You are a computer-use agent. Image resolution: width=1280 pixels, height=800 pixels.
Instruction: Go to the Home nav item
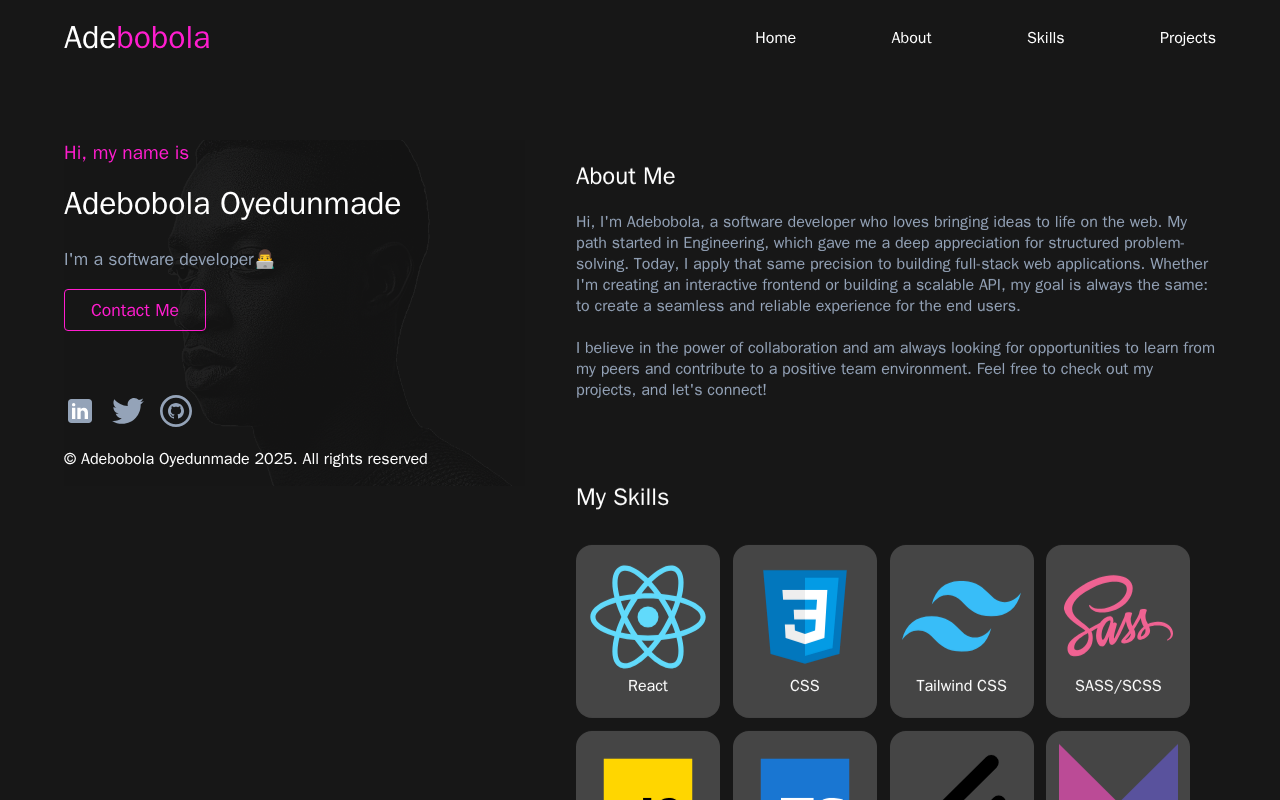pos(775,38)
